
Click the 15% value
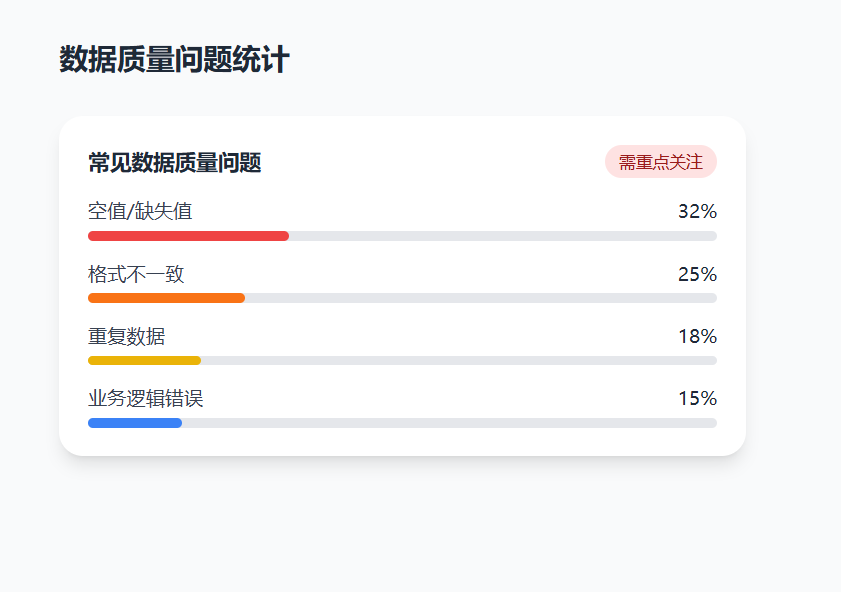click(x=697, y=398)
